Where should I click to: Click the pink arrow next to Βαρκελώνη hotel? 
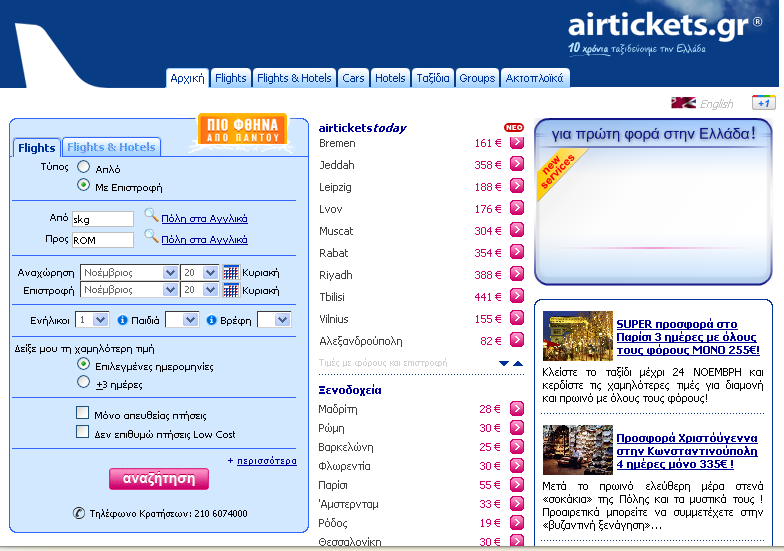tap(517, 446)
